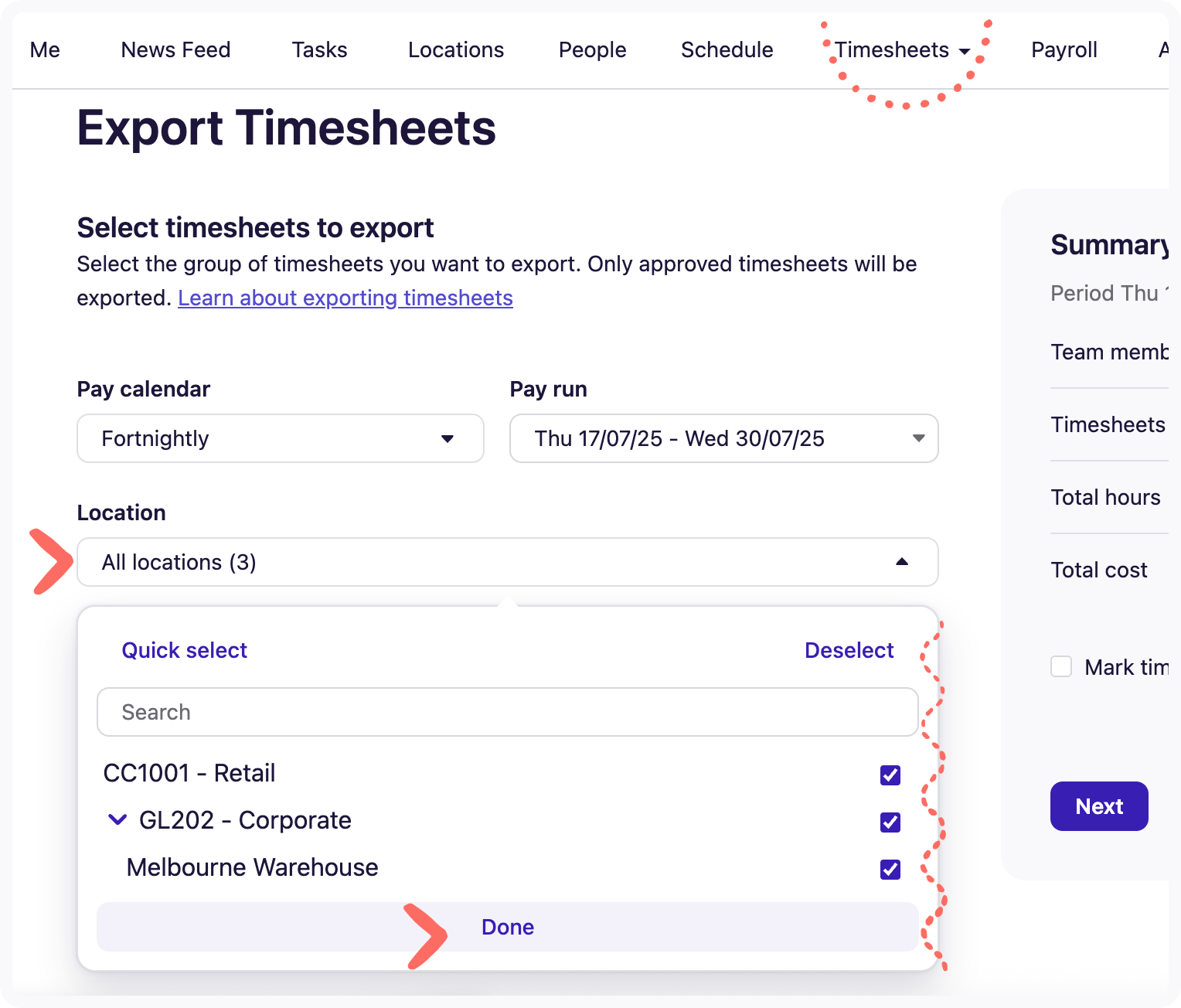Focus the location Search field
Viewport: 1181px width, 1008px height.
507,712
